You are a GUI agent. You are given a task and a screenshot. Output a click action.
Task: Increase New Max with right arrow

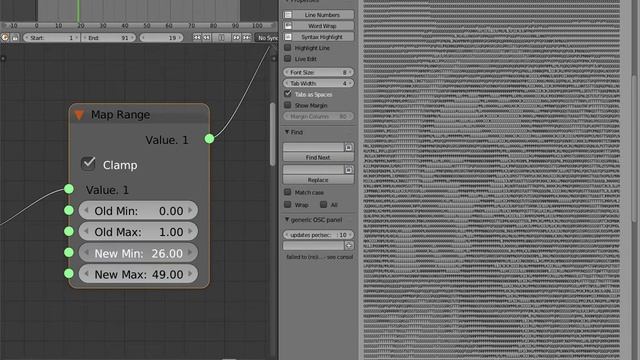(x=190, y=274)
